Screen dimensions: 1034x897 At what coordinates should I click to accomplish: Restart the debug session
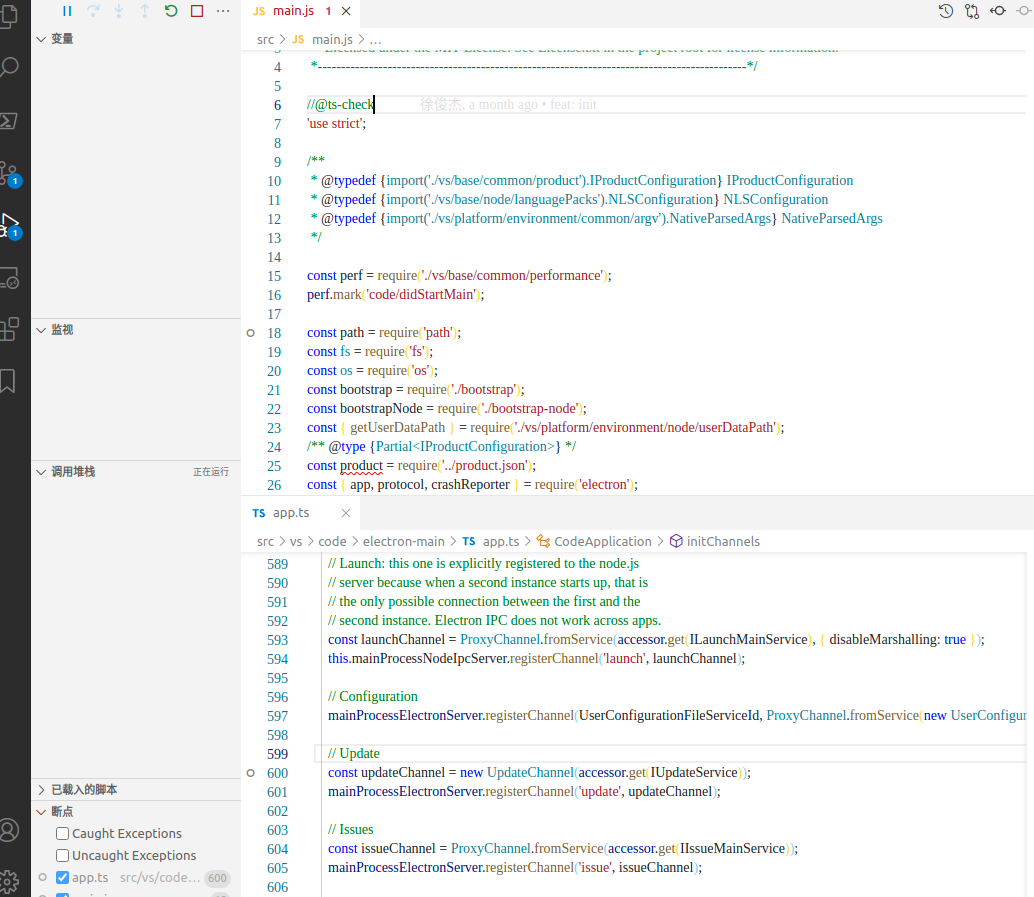171,11
